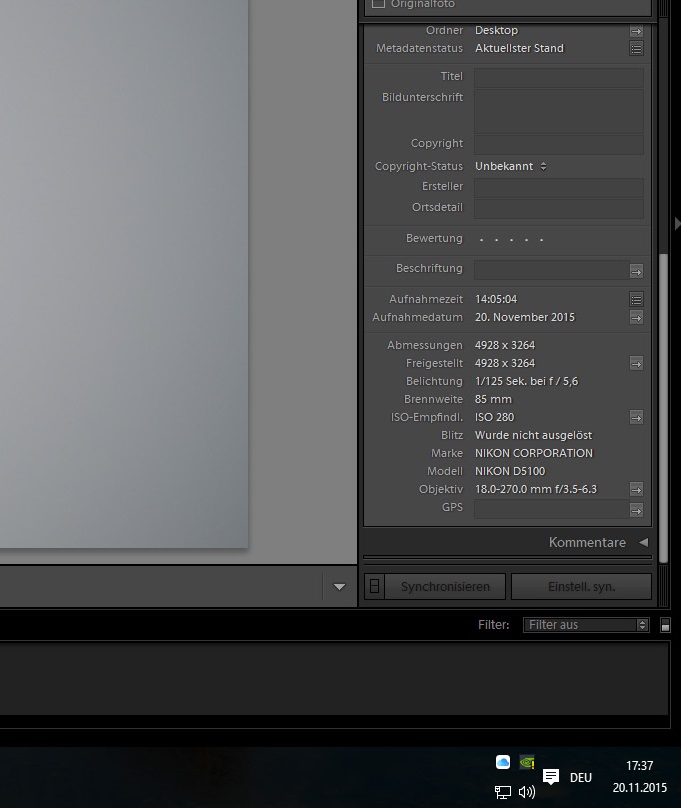Click the Blitz value Wurde nicht ausgelöst

pyautogui.click(x=533, y=435)
